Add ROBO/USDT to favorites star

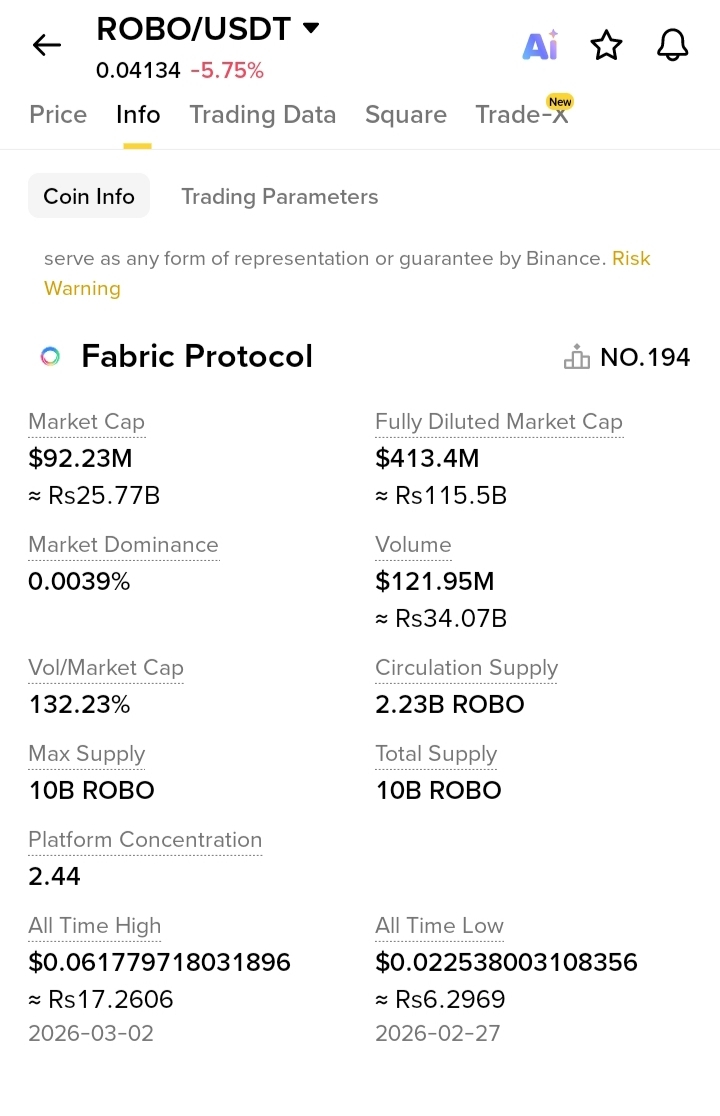606,45
